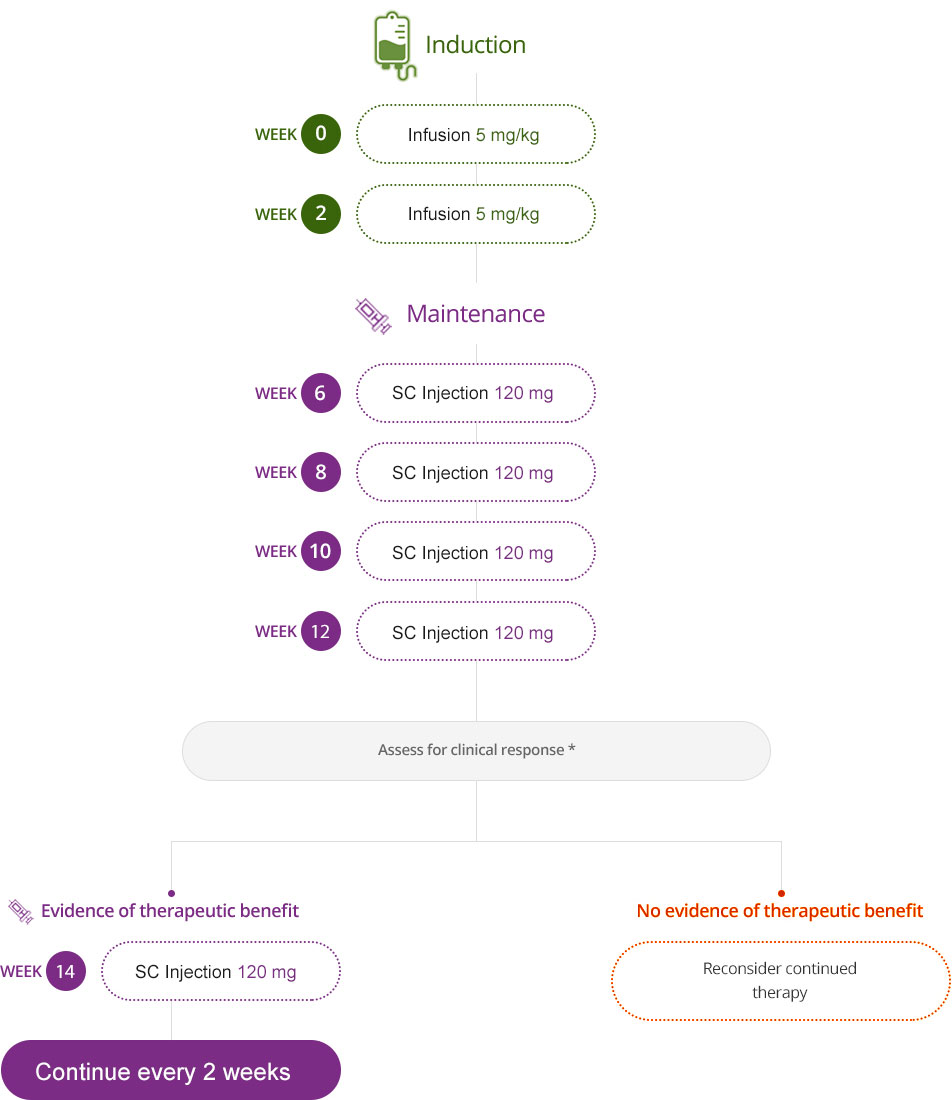Select the green Week 0 circle
The width and height of the screenshot is (952, 1100).
pyautogui.click(x=321, y=134)
